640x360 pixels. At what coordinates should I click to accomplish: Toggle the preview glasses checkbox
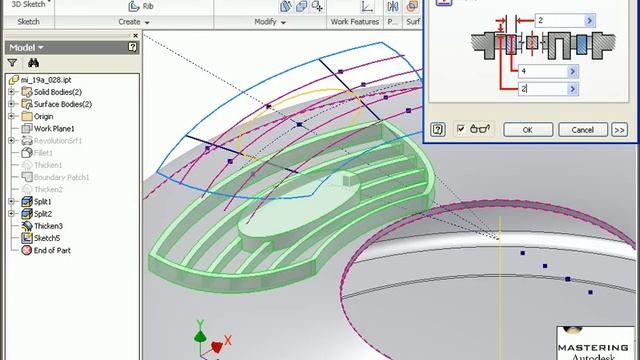pos(461,129)
